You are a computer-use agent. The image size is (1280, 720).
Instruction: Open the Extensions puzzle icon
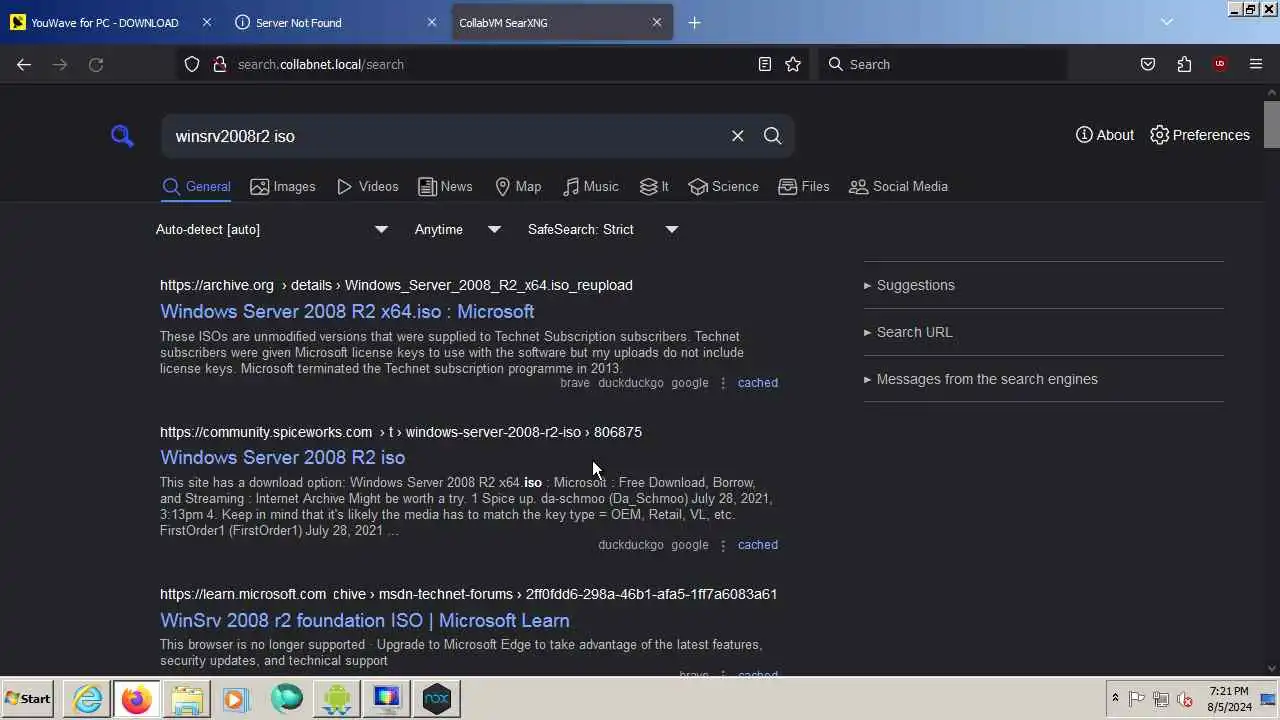click(1184, 64)
